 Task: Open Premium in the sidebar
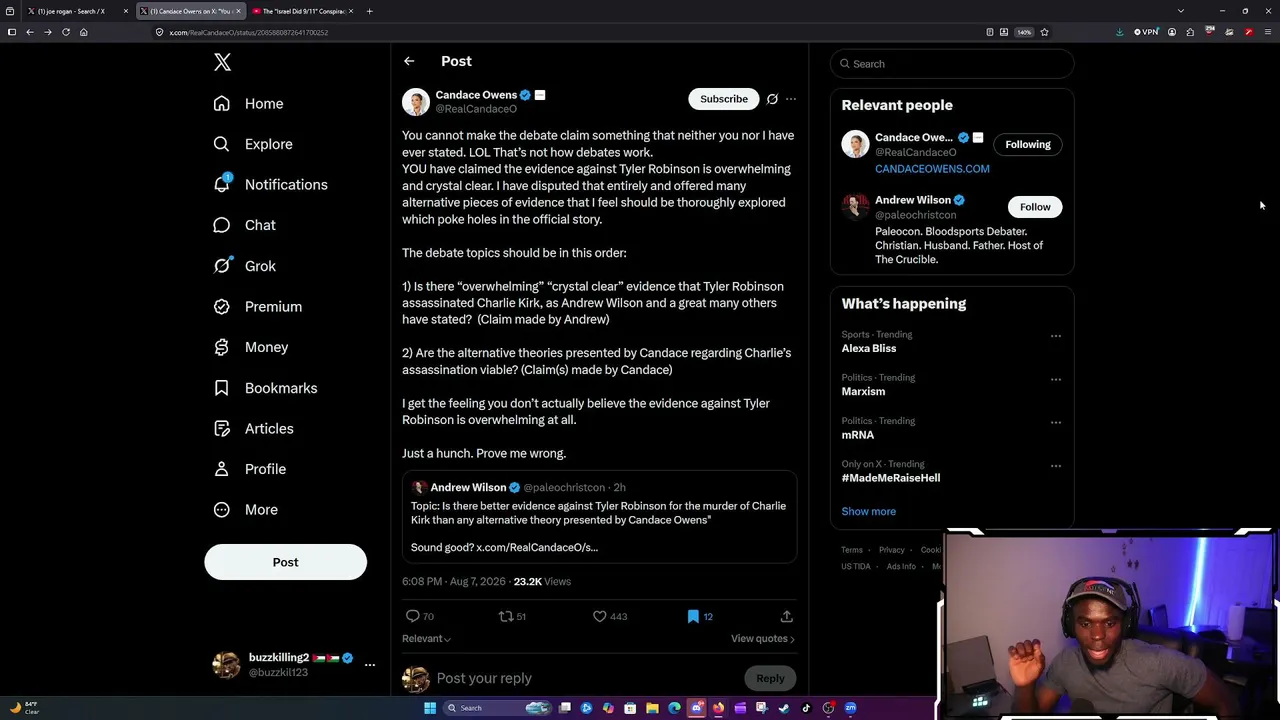259,307
